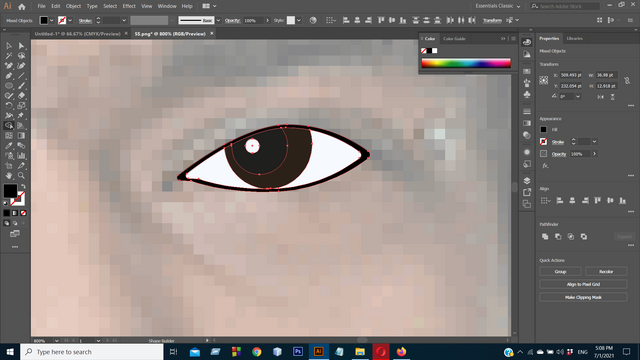Click the Group quick action
This screenshot has height=360, width=640.
[x=560, y=271]
